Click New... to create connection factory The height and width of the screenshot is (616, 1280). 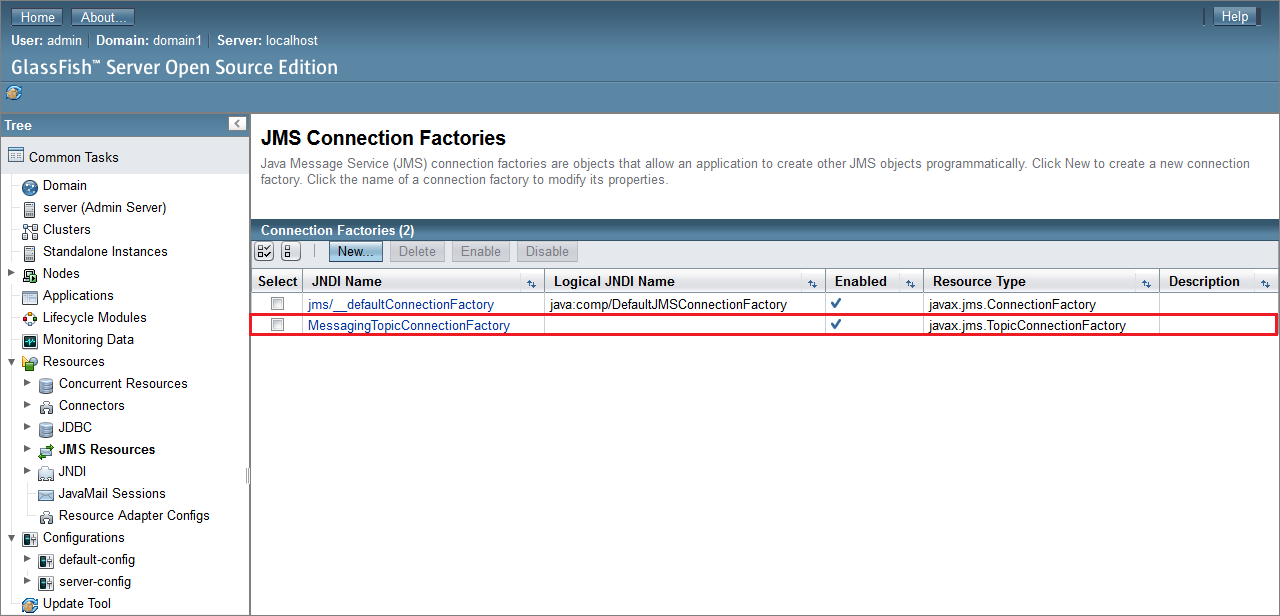tap(356, 251)
